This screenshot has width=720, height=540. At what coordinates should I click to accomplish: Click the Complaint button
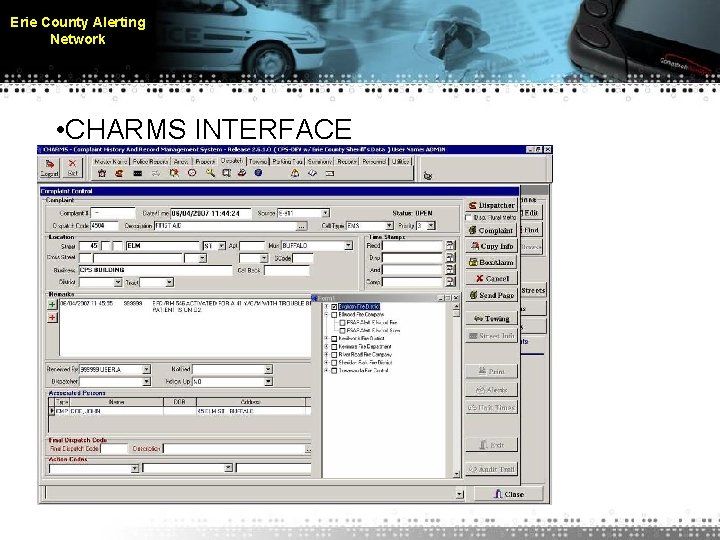491,230
